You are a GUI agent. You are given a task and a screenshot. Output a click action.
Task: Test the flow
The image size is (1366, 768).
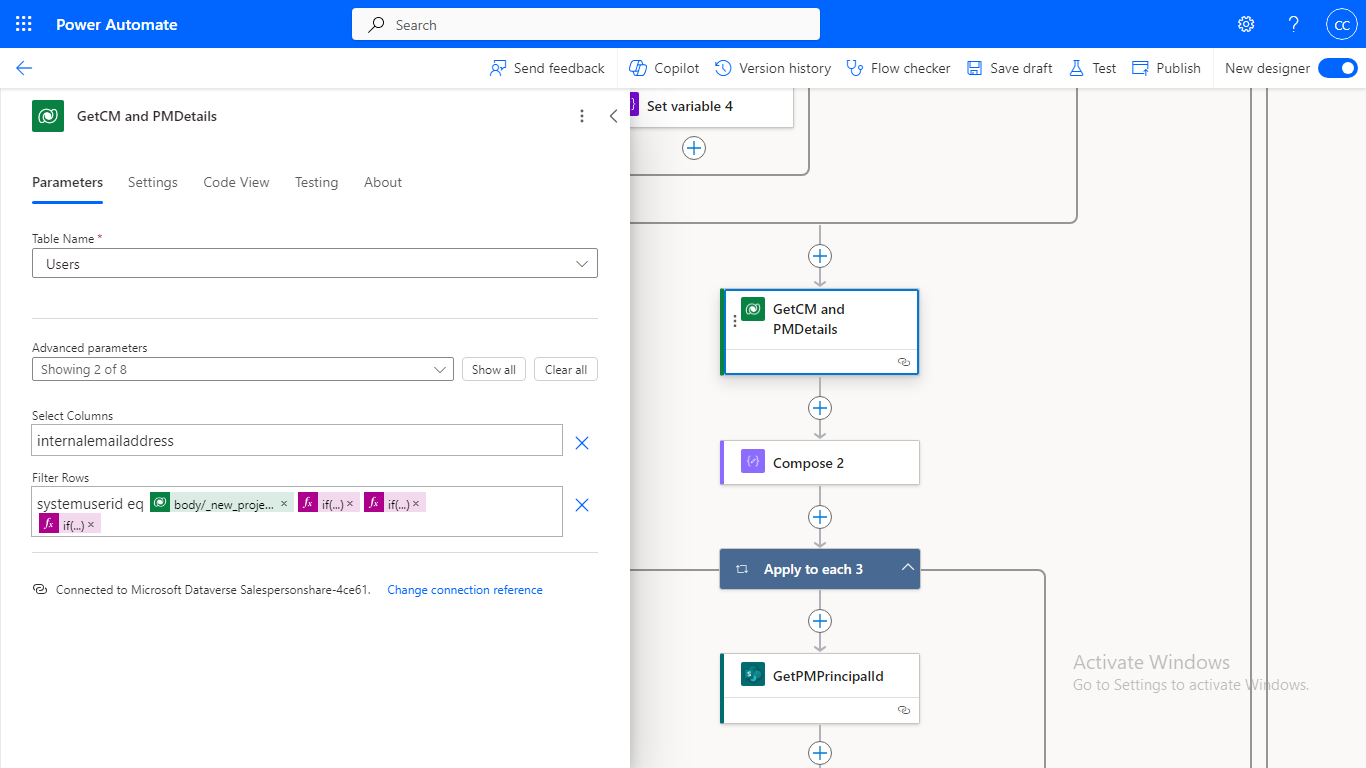click(1092, 68)
